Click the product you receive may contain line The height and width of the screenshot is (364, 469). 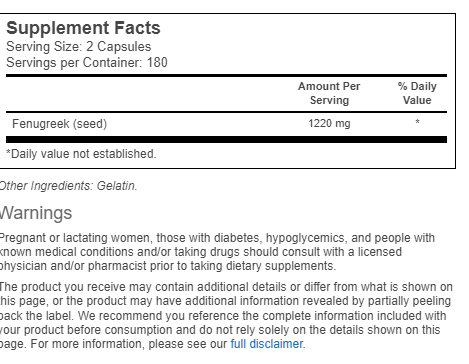point(226,287)
